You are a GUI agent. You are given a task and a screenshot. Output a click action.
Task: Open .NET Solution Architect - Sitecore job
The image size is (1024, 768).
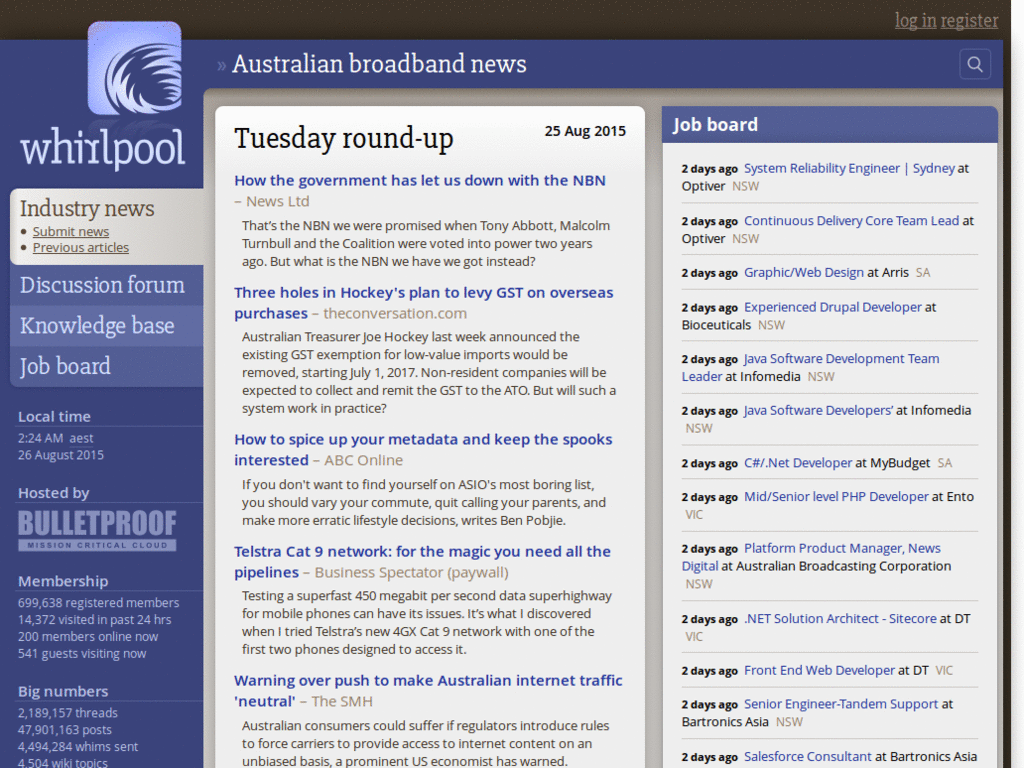[x=840, y=618]
